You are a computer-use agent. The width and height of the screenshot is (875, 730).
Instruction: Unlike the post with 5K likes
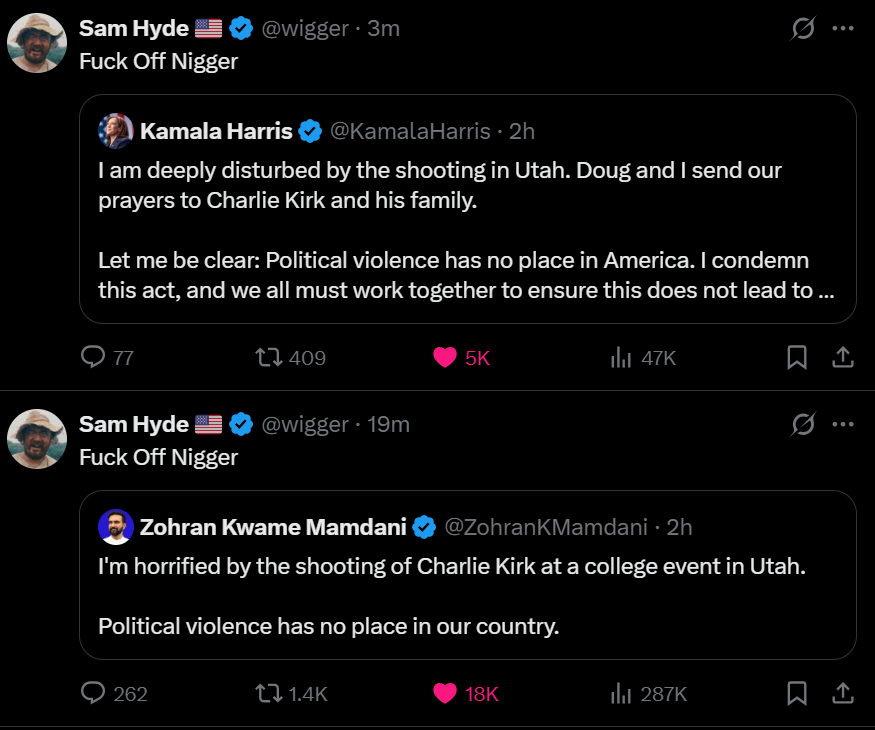point(445,357)
